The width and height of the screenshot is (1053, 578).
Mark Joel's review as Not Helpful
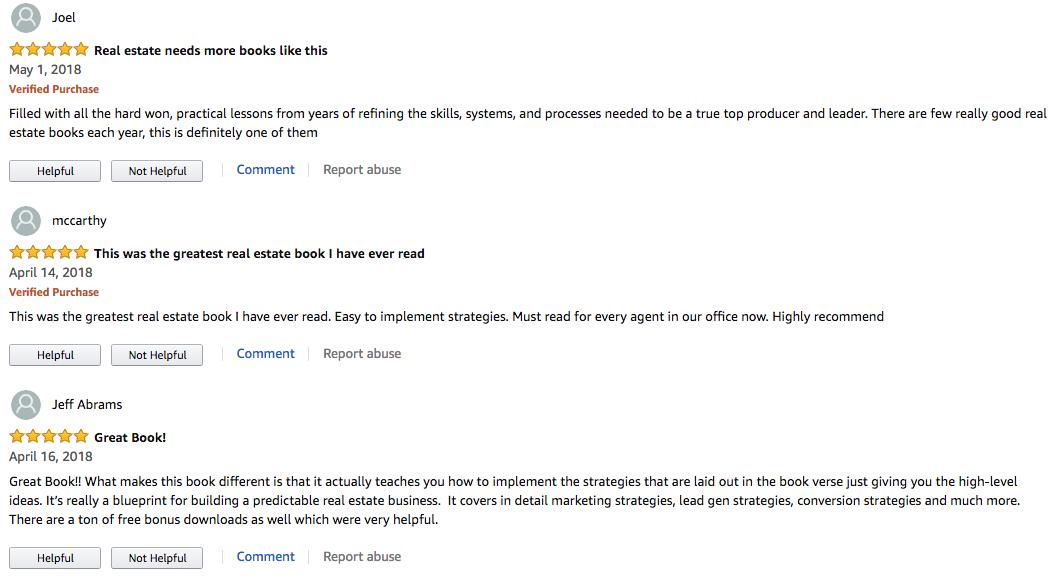tap(157, 171)
